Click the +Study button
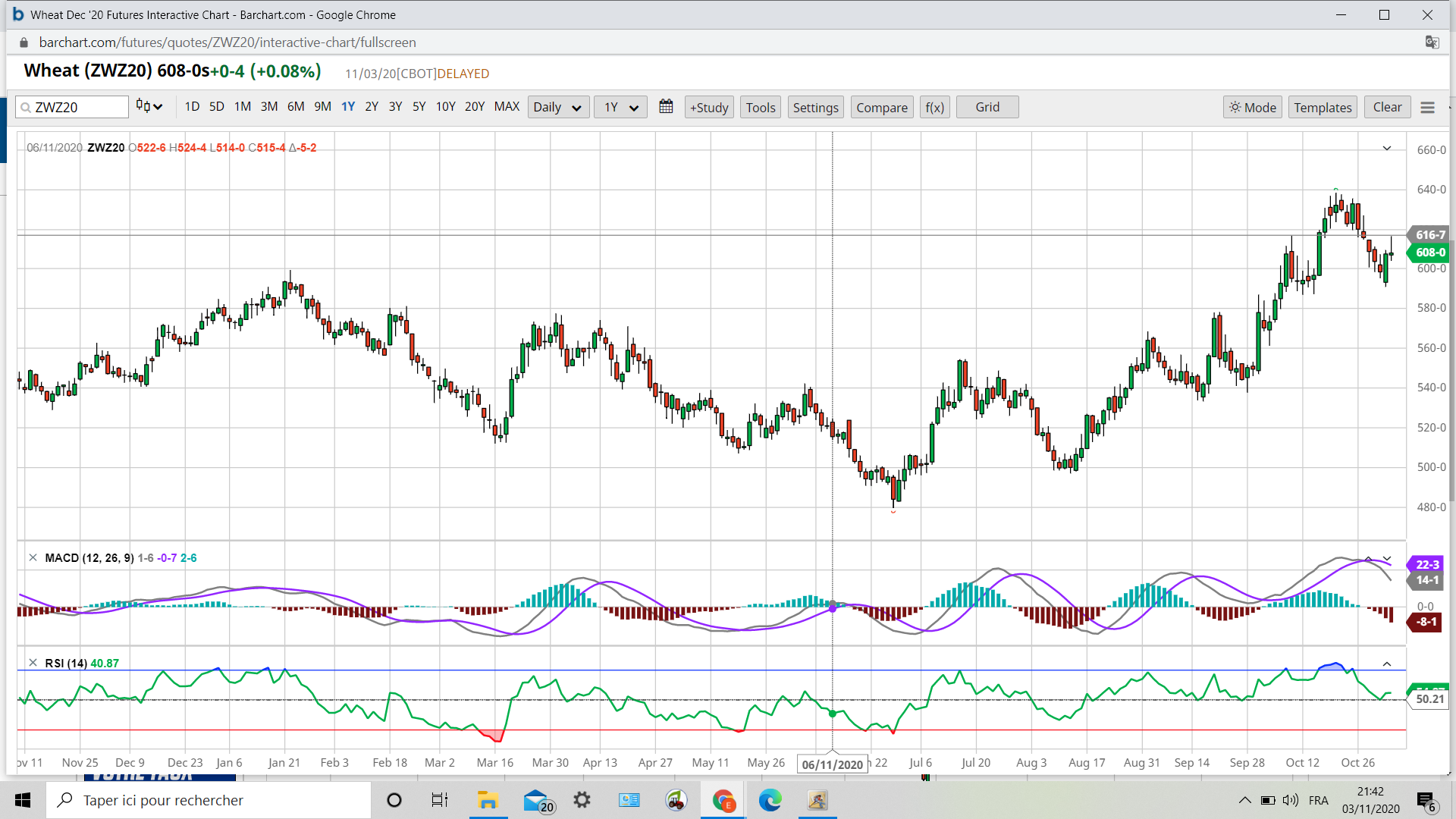Image resolution: width=1456 pixels, height=819 pixels. [x=708, y=107]
